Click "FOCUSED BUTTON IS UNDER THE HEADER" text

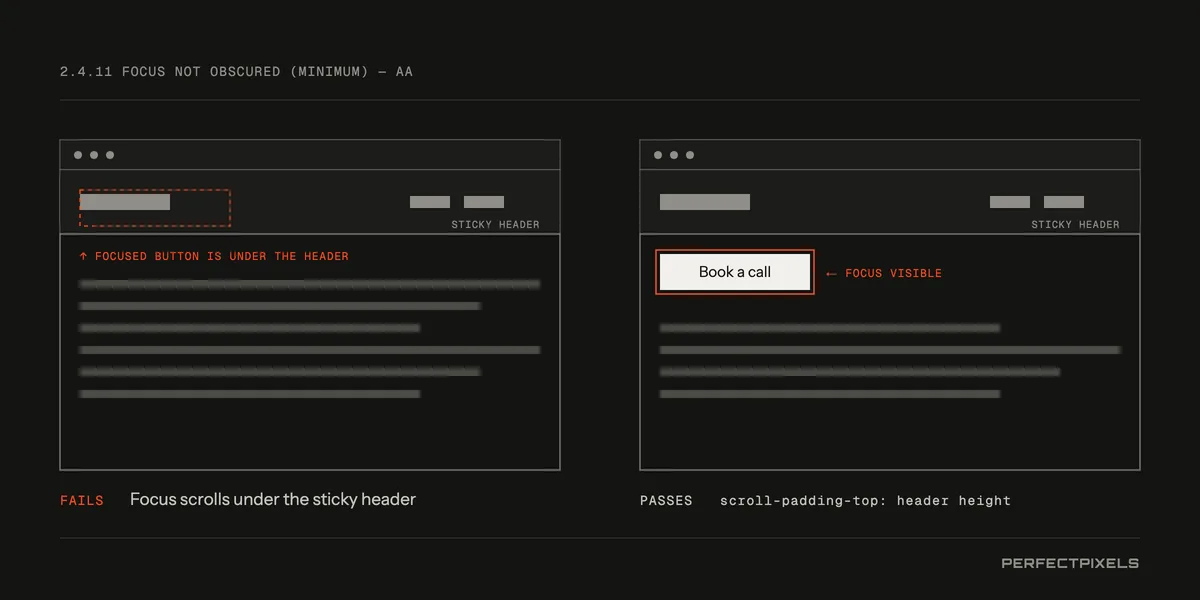click(222, 257)
